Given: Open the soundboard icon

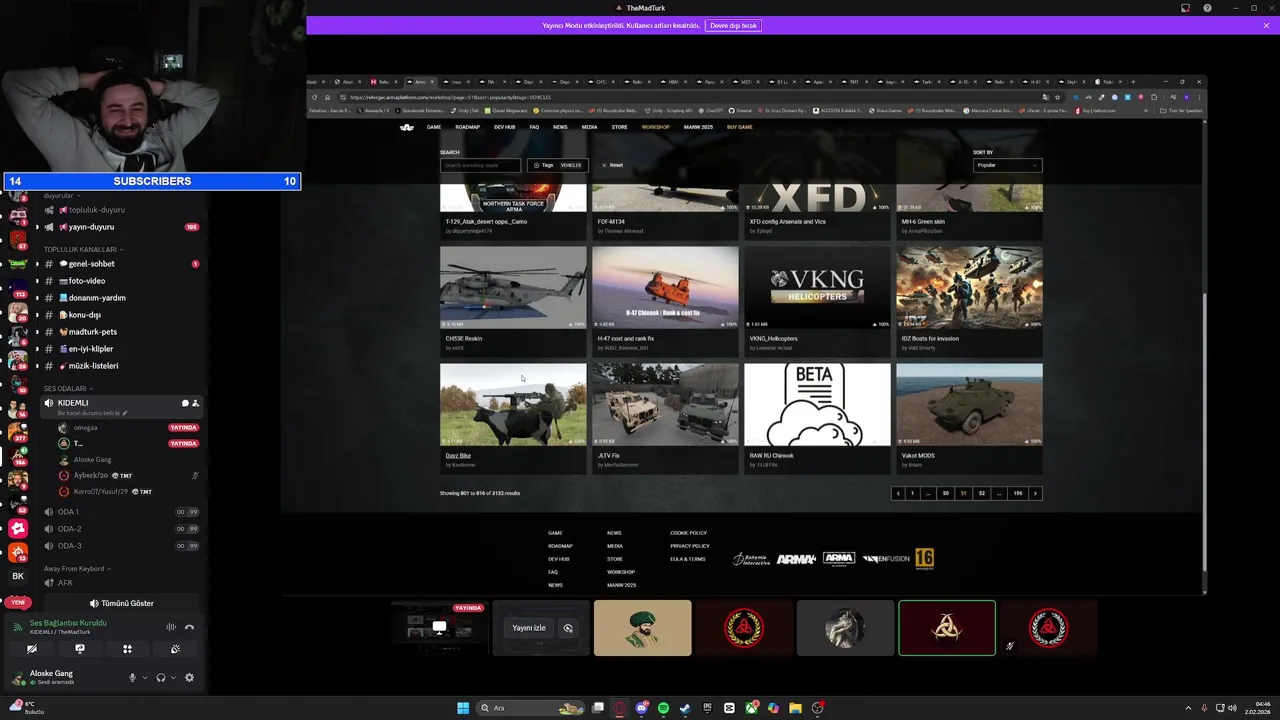Looking at the screenshot, I should [x=175, y=649].
